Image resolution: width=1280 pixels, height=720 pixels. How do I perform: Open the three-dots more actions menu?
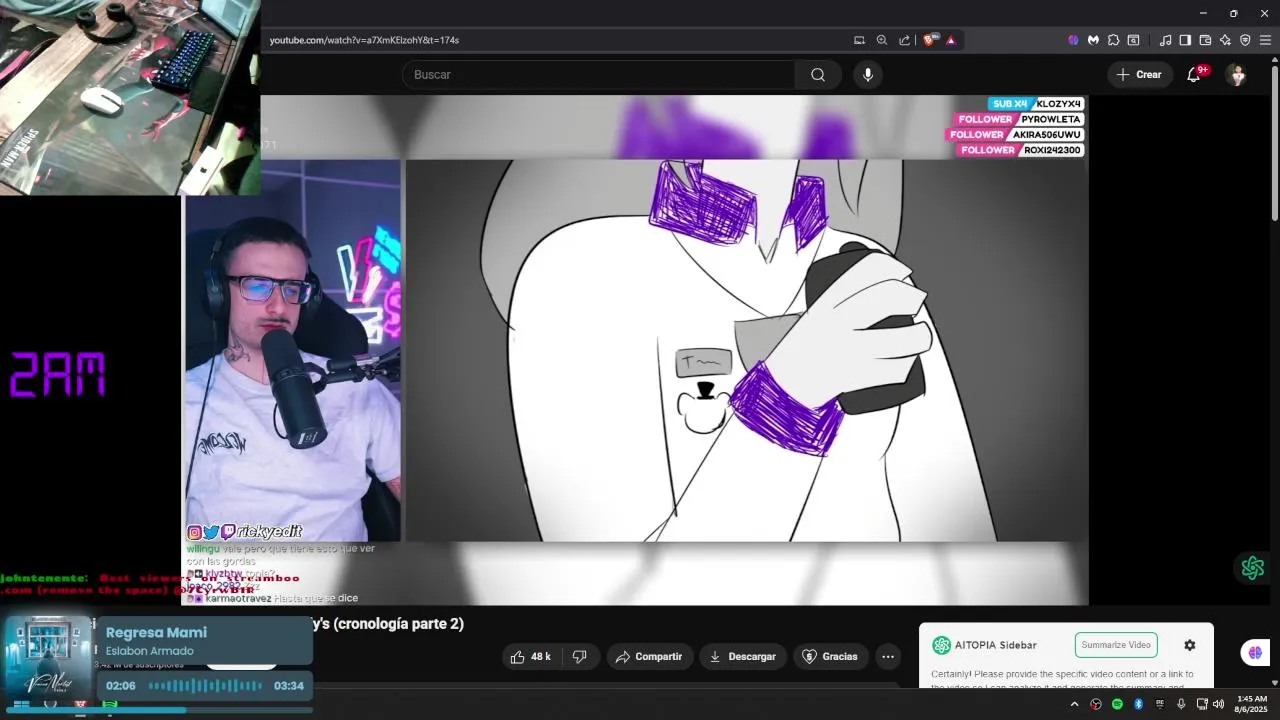[888, 657]
